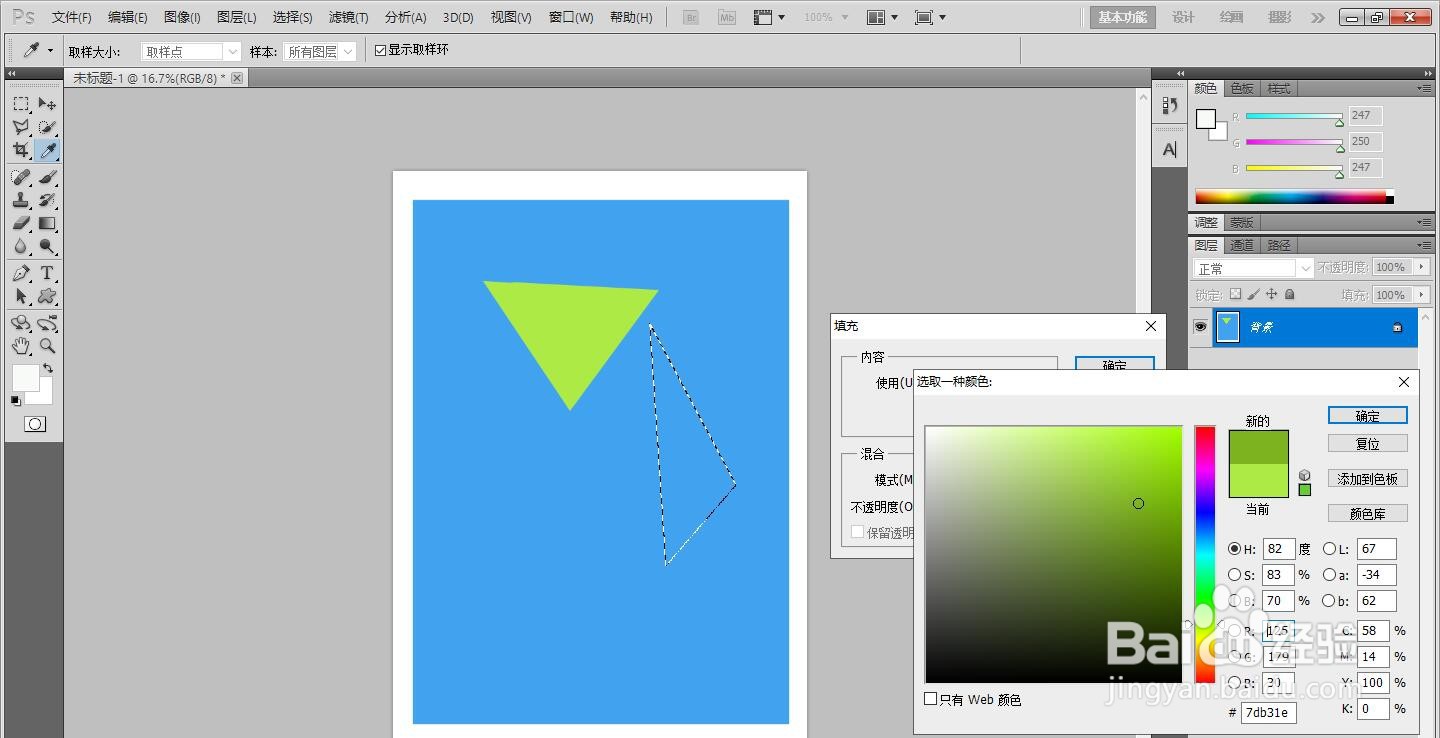1440x738 pixels.
Task: Select the Hand tool
Action: (x=21, y=346)
